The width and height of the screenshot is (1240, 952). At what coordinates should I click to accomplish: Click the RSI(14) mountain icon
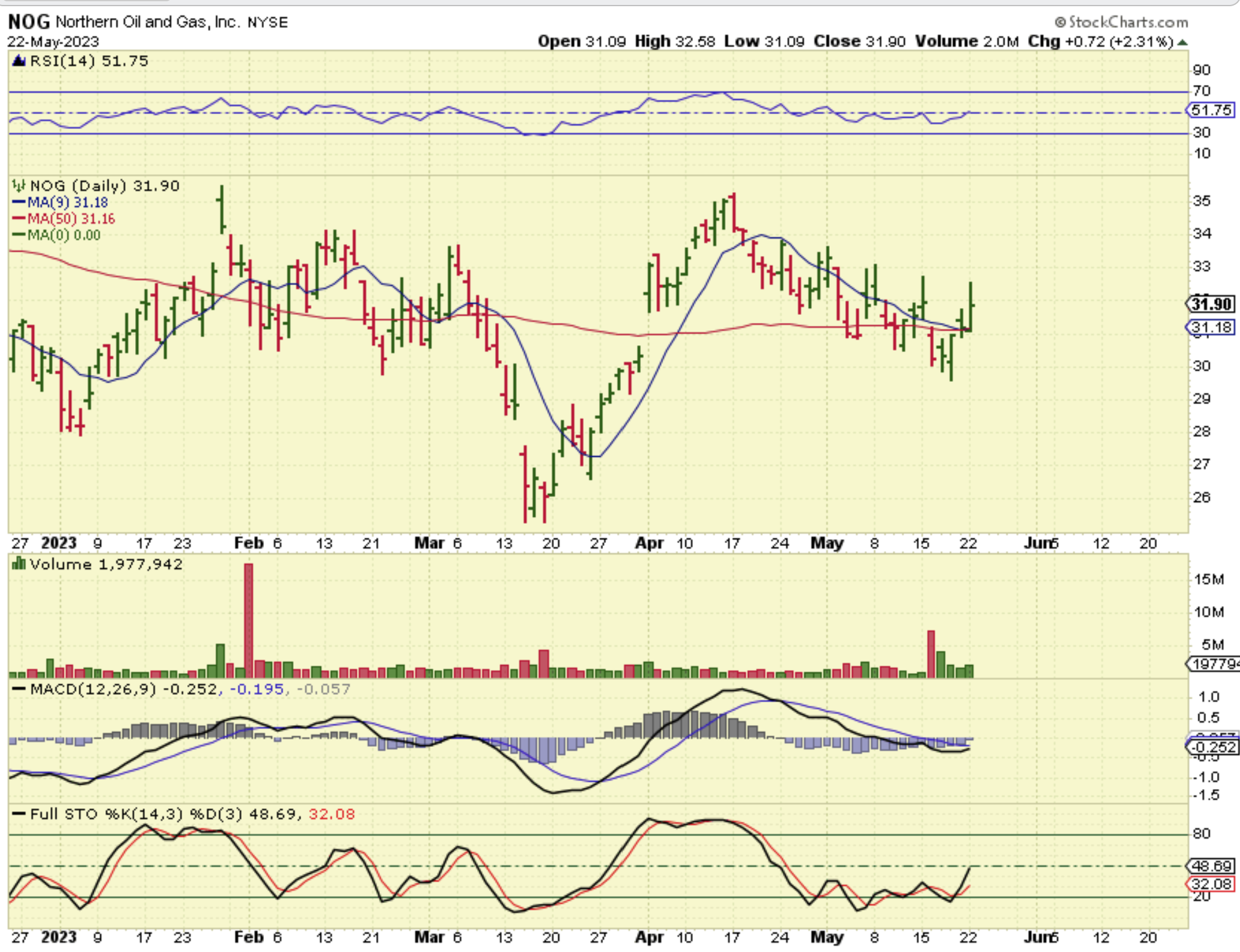point(19,61)
